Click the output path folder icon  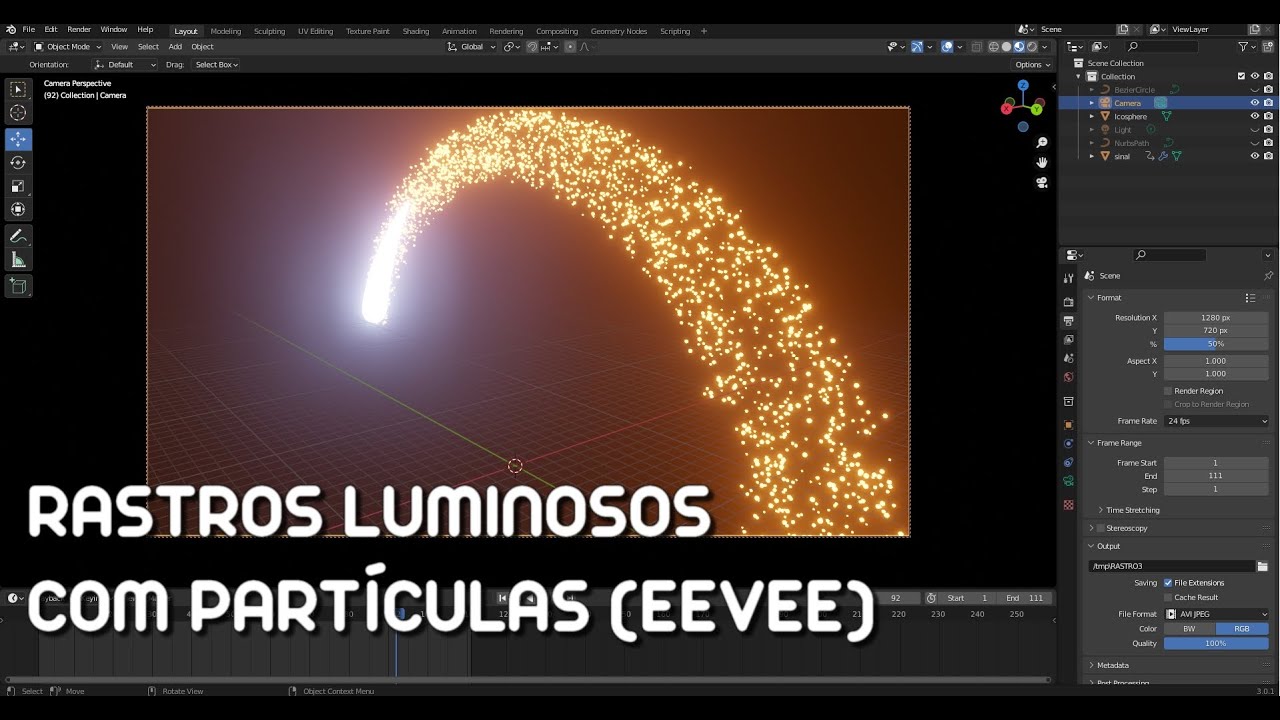click(x=1262, y=566)
